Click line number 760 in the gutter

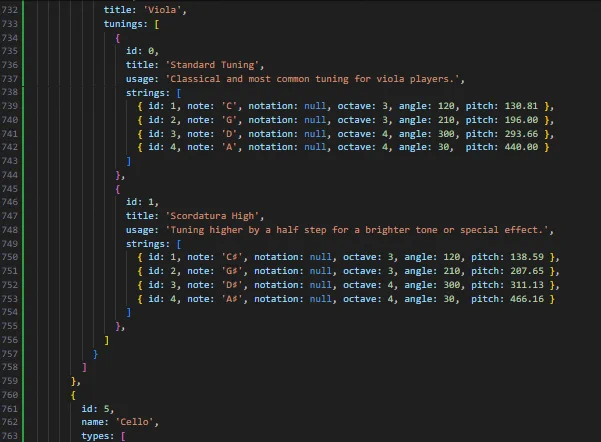[x=10, y=395]
